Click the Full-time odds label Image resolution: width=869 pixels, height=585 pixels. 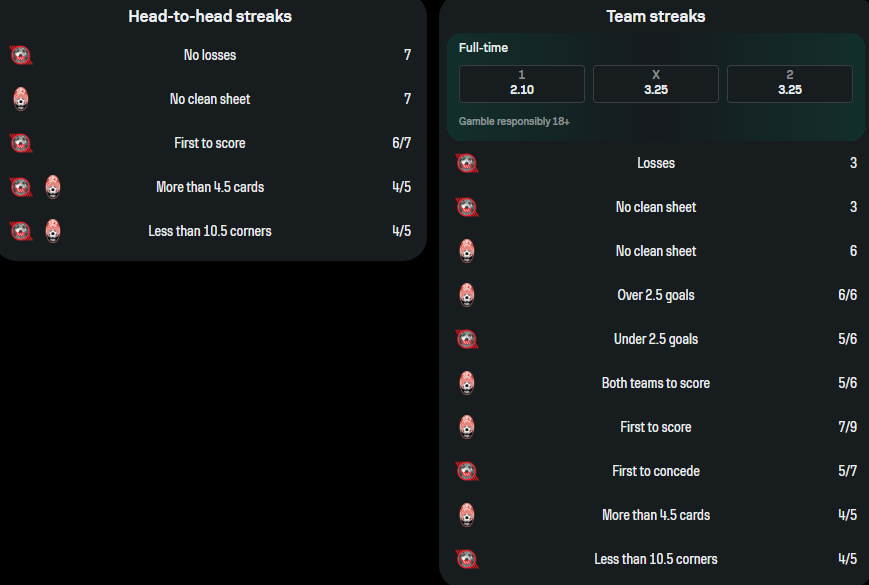(x=483, y=48)
